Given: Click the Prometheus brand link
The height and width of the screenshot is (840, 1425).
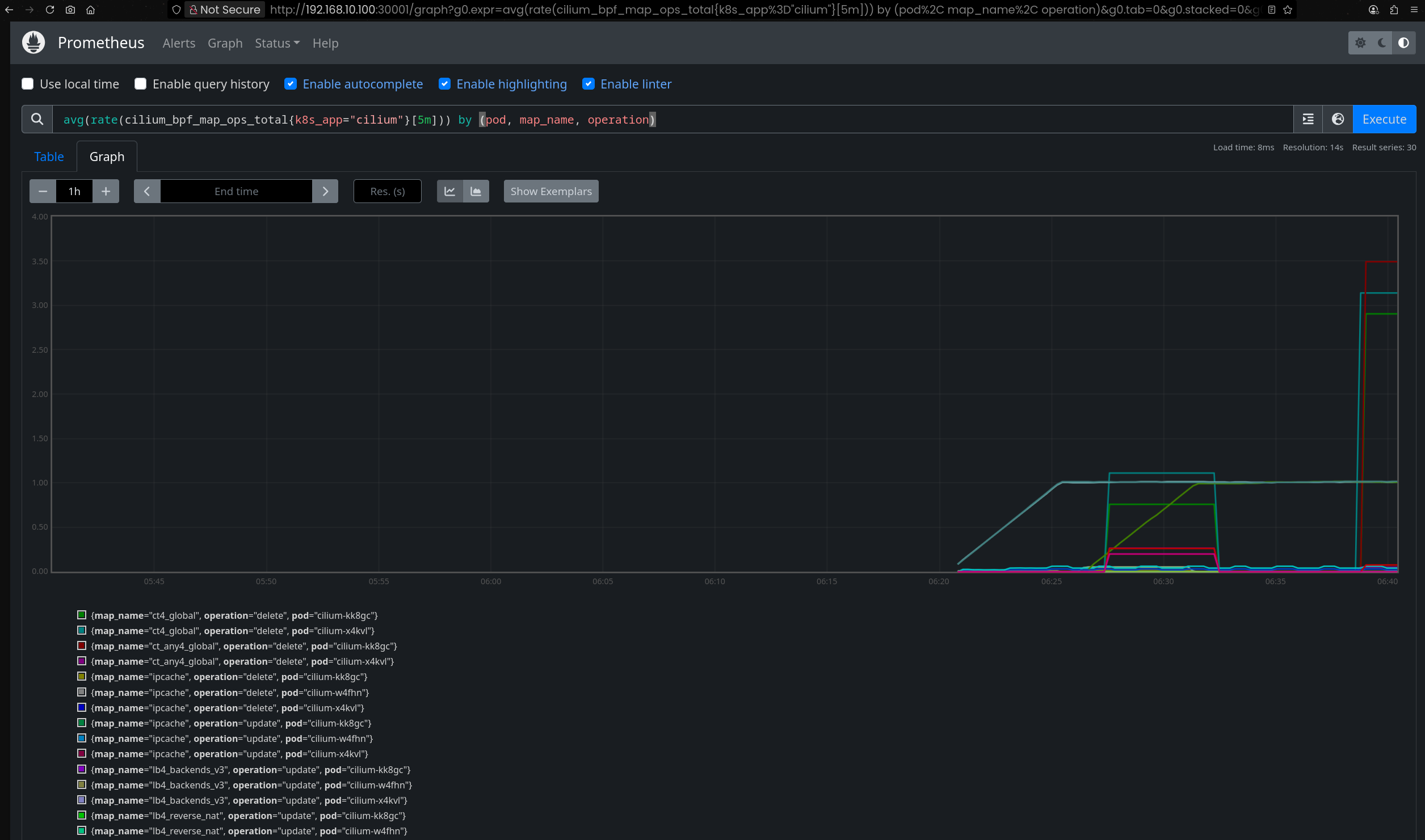Looking at the screenshot, I should click(101, 43).
